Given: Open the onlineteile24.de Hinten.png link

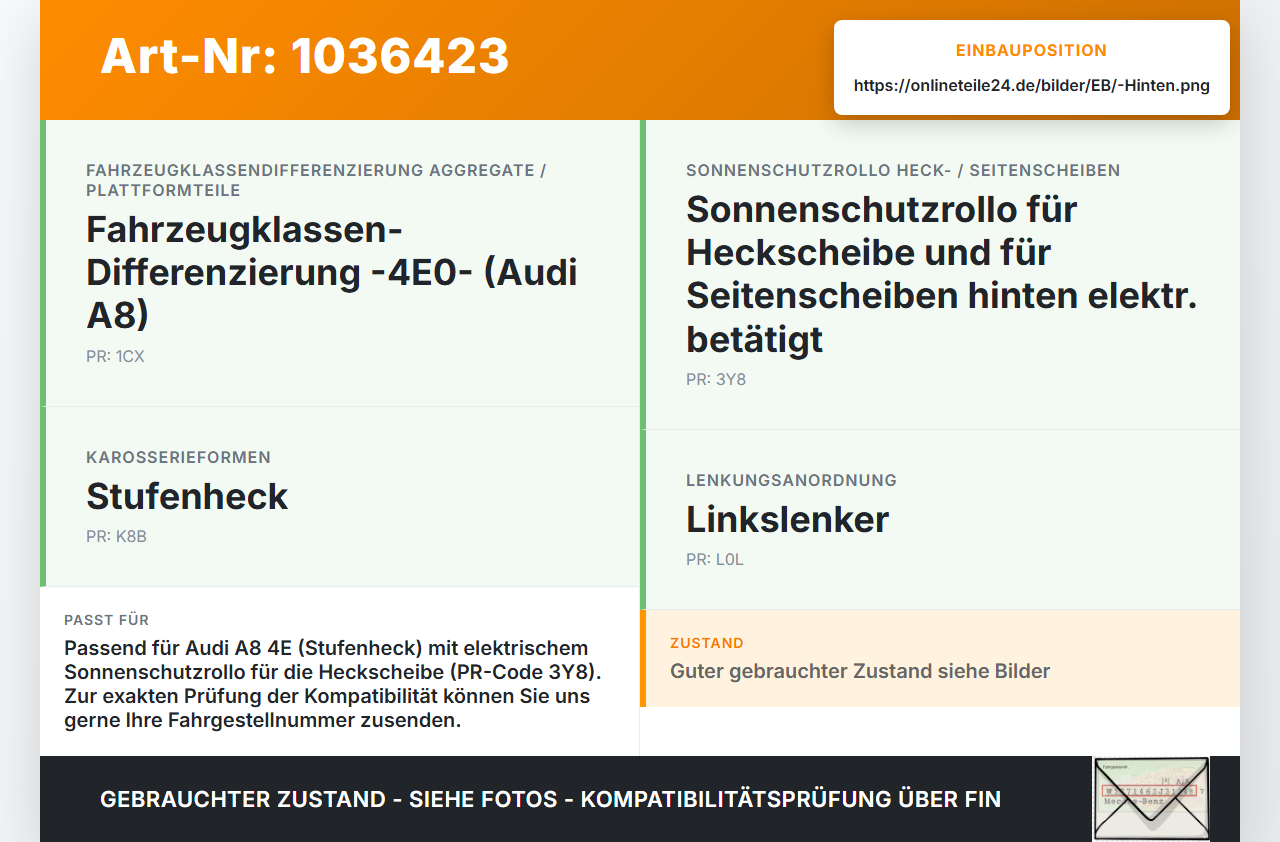Looking at the screenshot, I should pos(1032,85).
